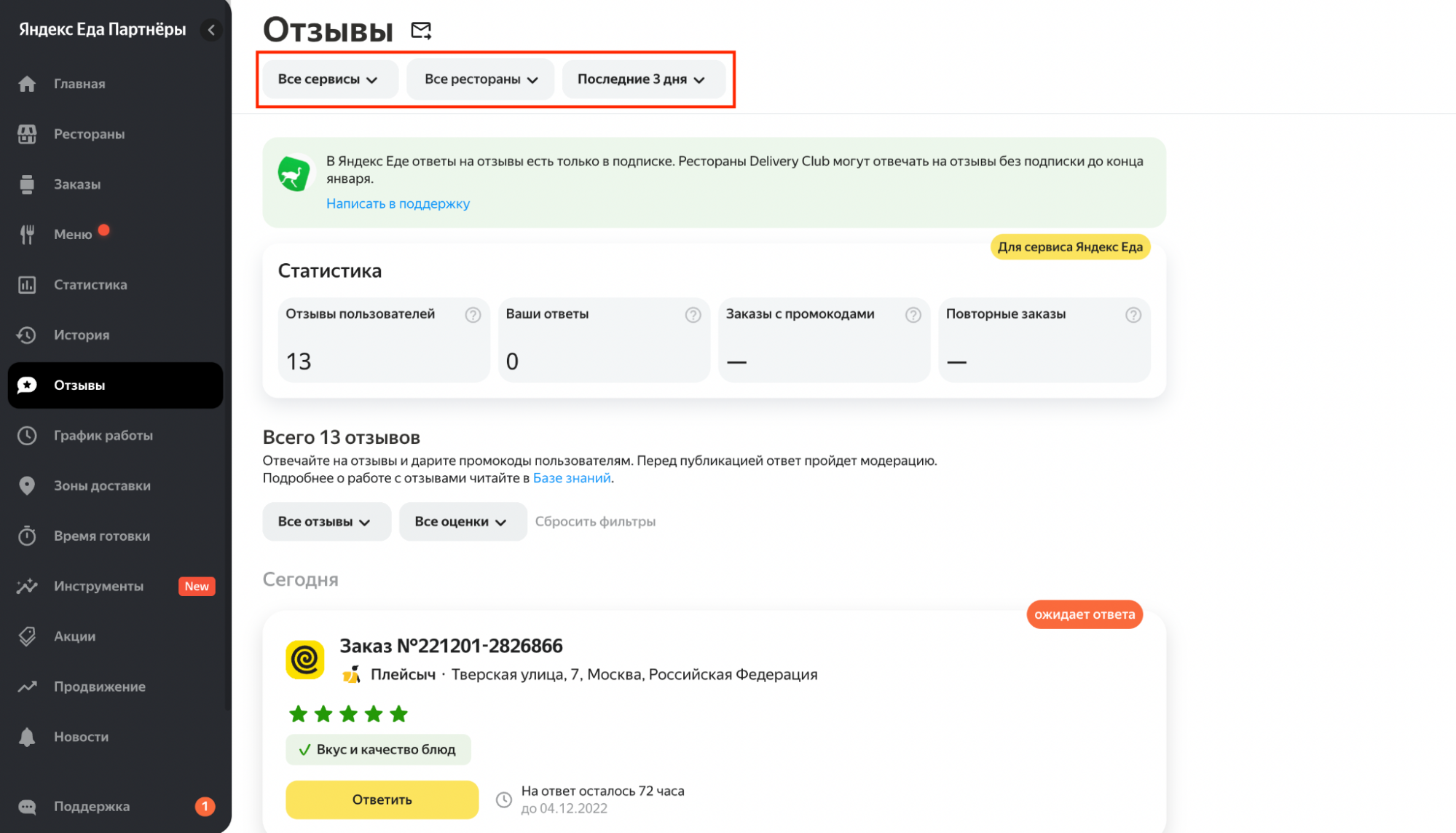Click the clock icon near response deadline
The width and height of the screenshot is (1456, 833).
(x=504, y=800)
